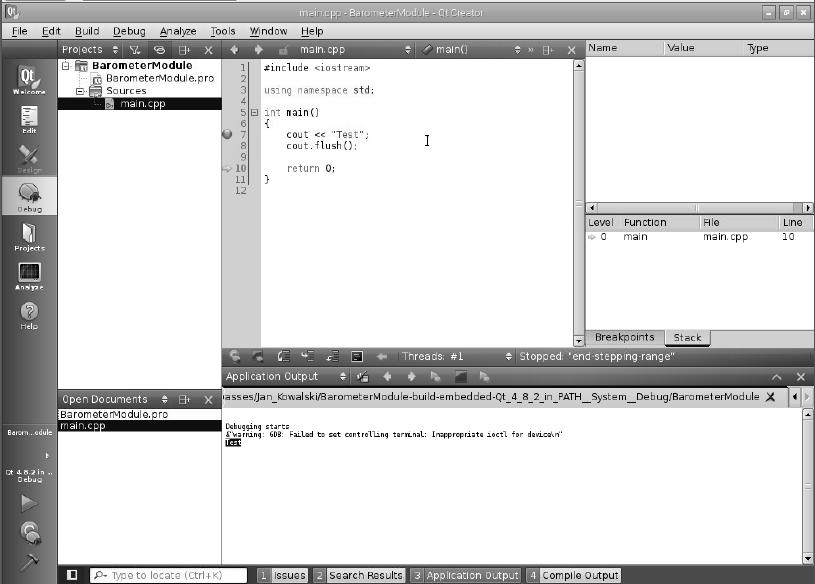The image size is (815, 584).
Task: Close the main.cpp editor document
Action: (x=572, y=50)
